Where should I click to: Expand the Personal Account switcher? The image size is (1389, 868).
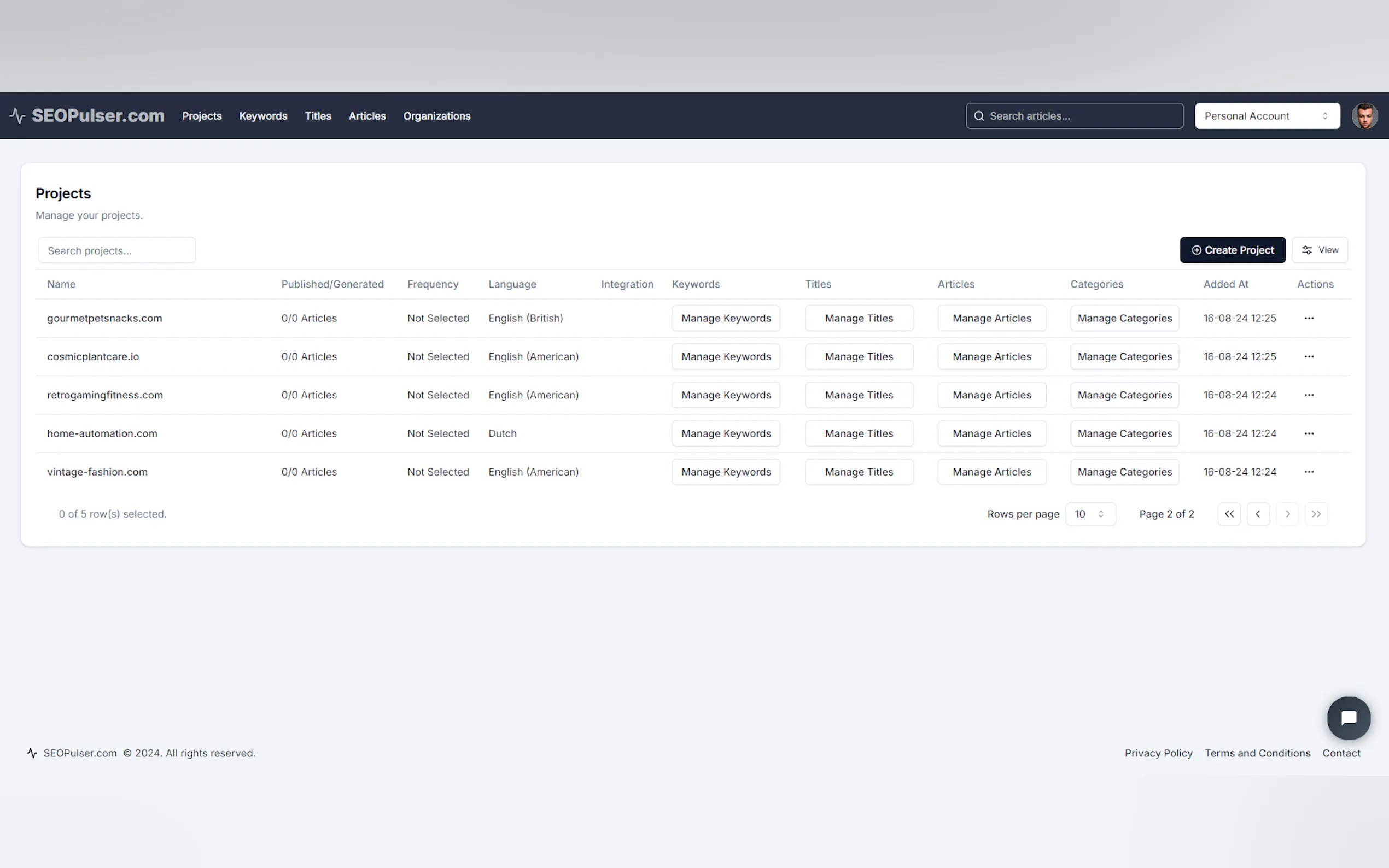click(1267, 116)
